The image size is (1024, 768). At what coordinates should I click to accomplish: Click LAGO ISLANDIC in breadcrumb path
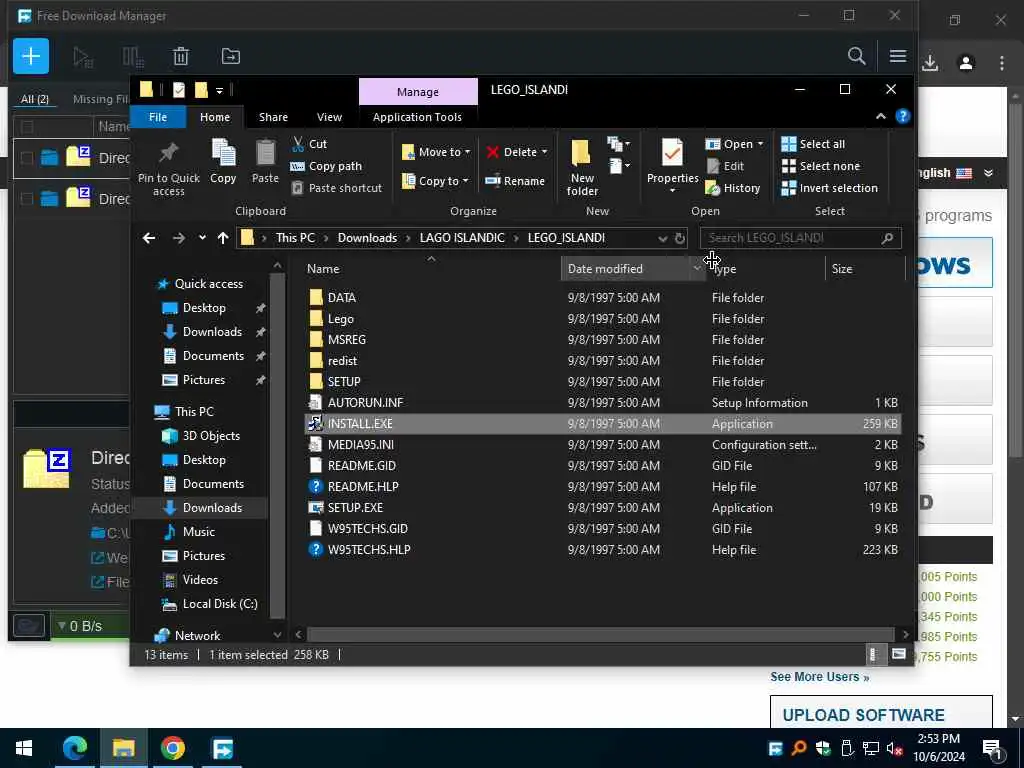tap(462, 238)
